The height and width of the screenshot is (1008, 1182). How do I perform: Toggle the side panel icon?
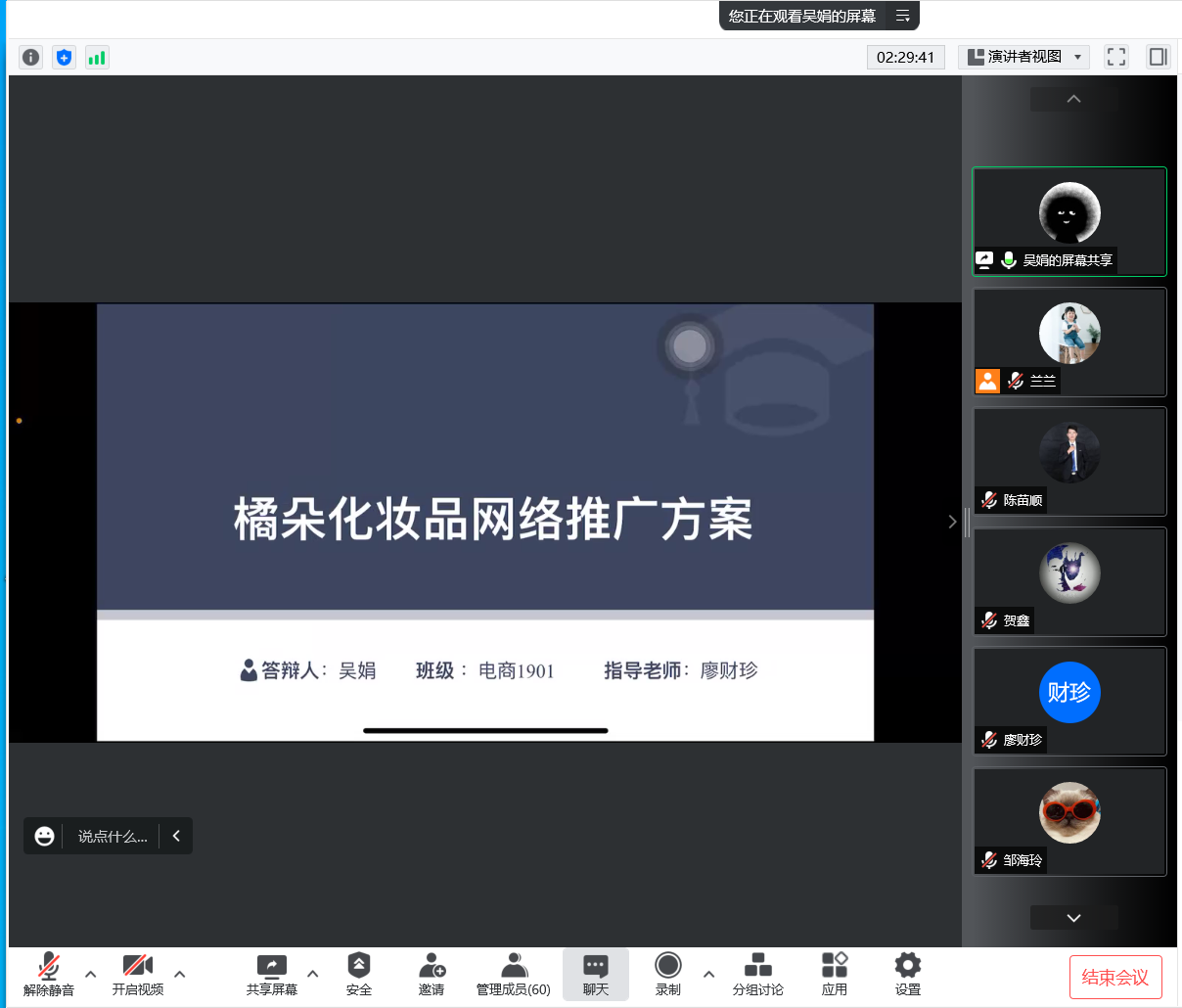1159,57
